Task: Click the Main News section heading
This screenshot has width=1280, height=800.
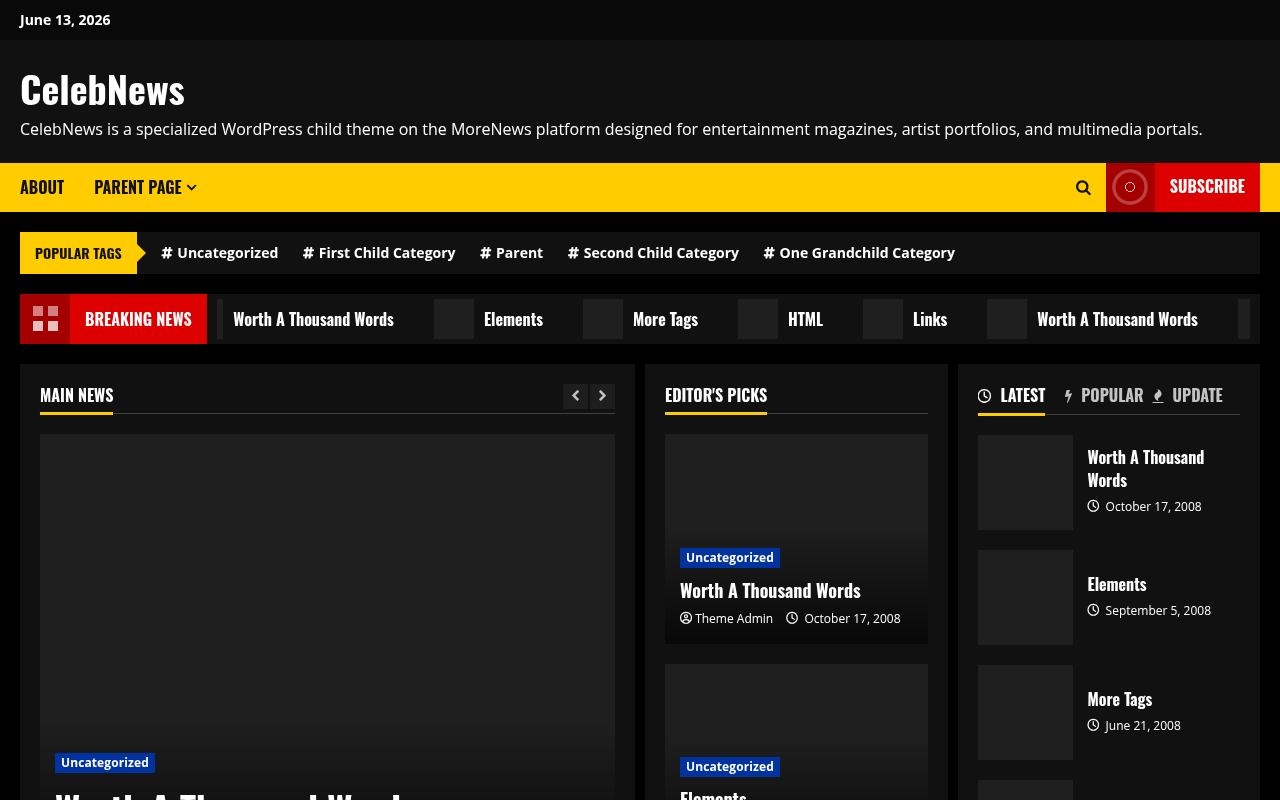Action: [x=77, y=395]
